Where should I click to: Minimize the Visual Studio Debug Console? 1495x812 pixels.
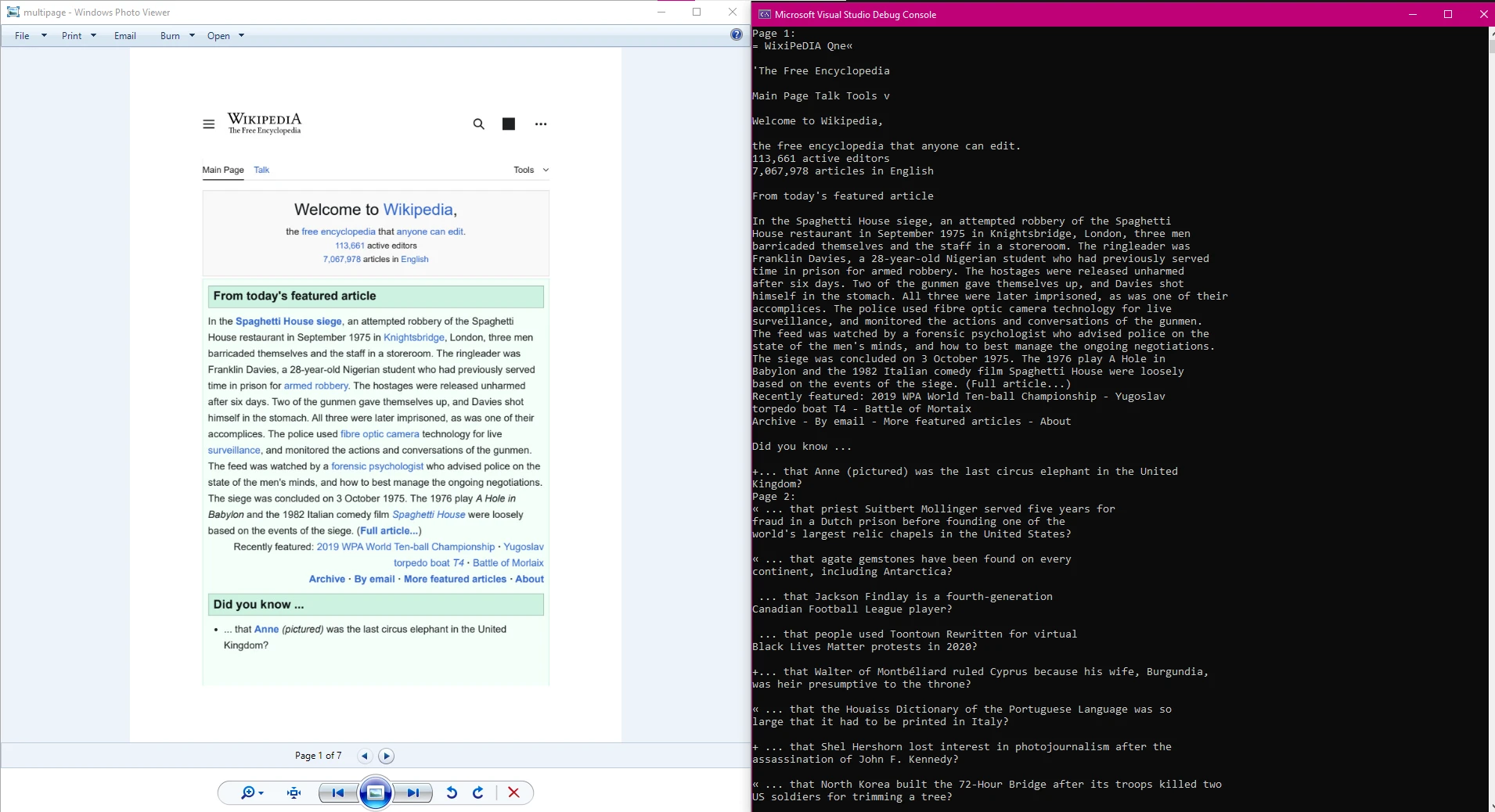[x=1413, y=14]
